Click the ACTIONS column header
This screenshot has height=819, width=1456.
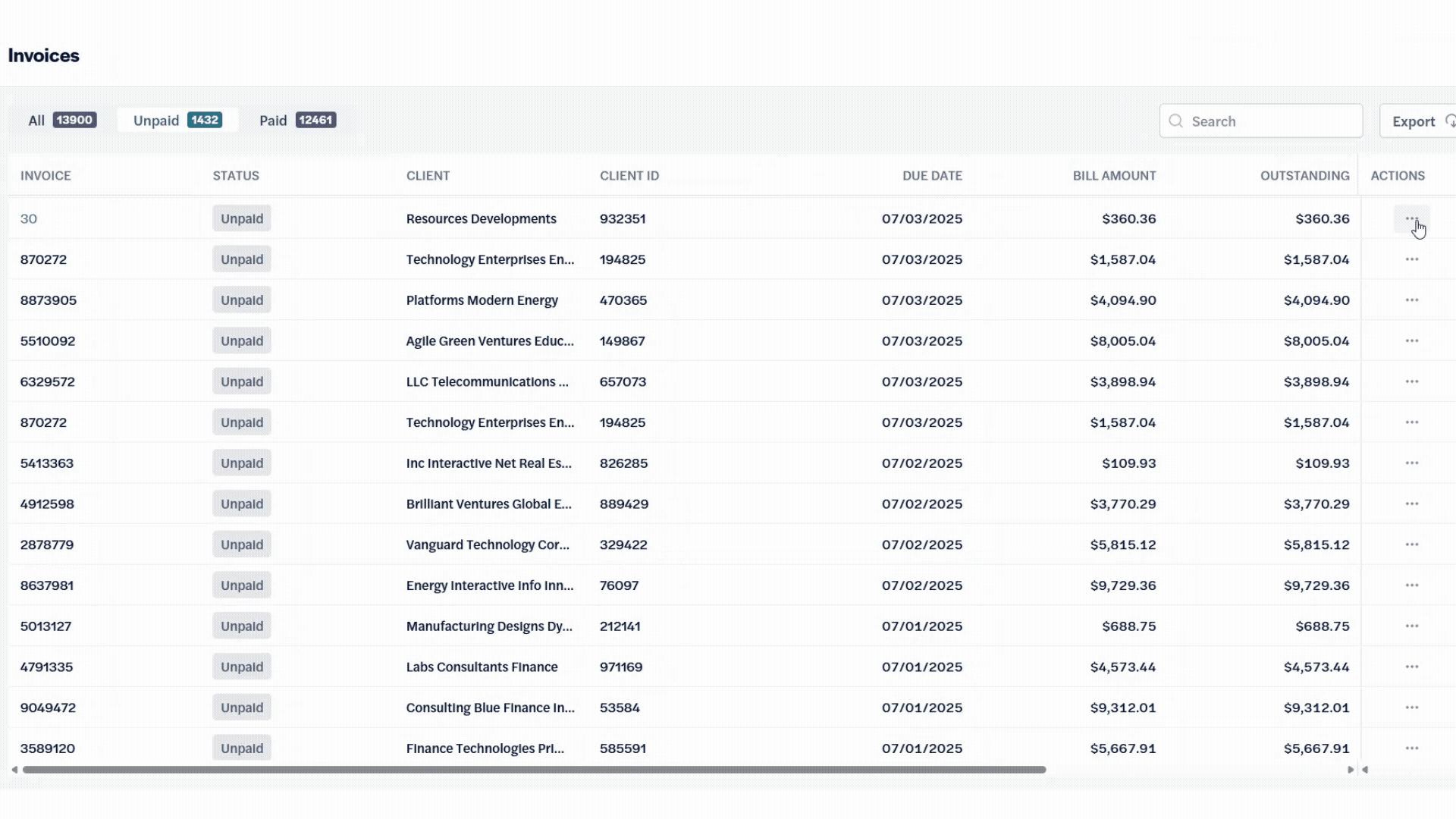(x=1398, y=176)
